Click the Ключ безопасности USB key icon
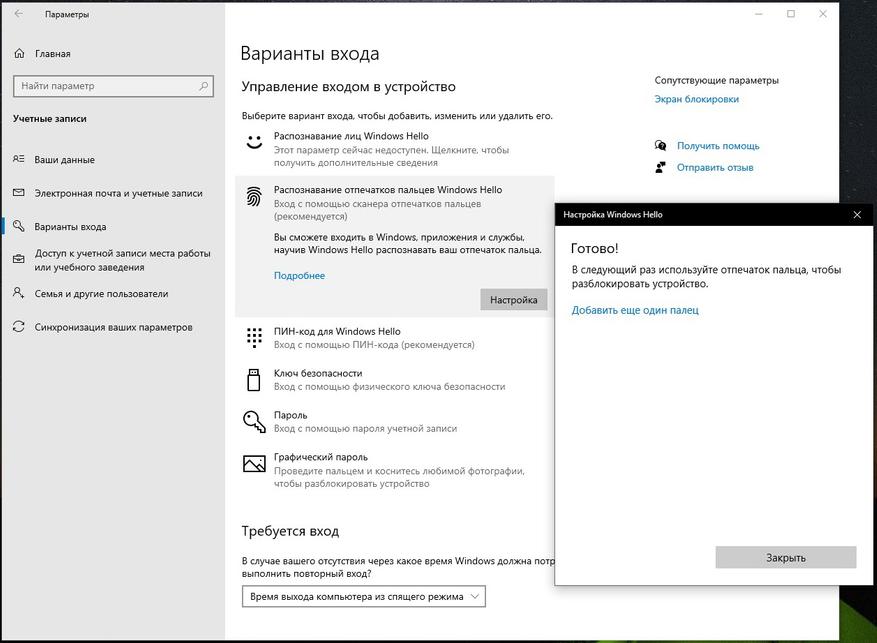 click(x=254, y=379)
